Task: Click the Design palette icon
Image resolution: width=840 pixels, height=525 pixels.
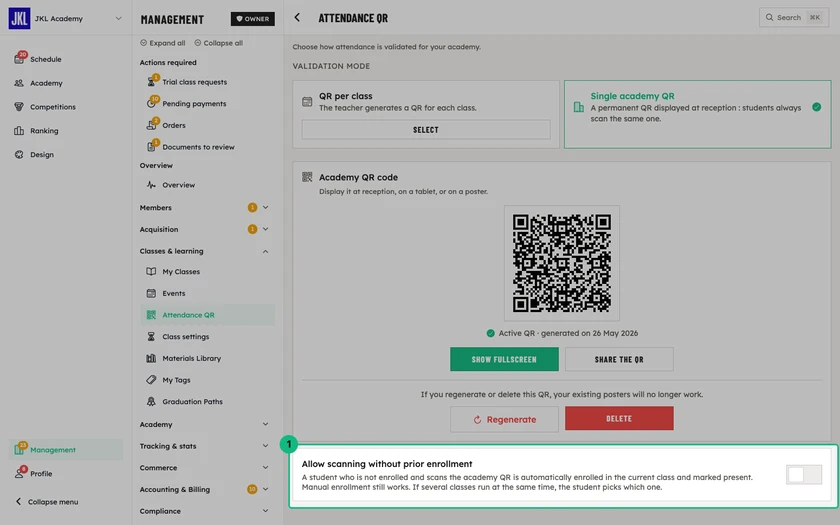Action: click(19, 154)
